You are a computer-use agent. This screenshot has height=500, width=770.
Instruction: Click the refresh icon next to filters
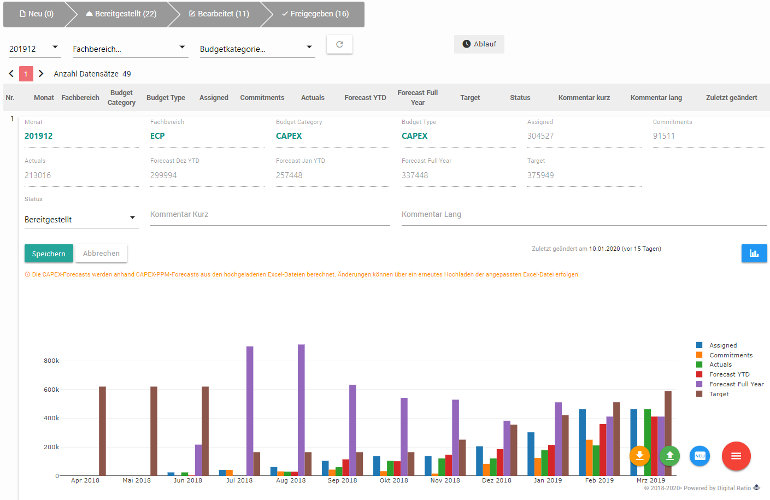tap(340, 45)
